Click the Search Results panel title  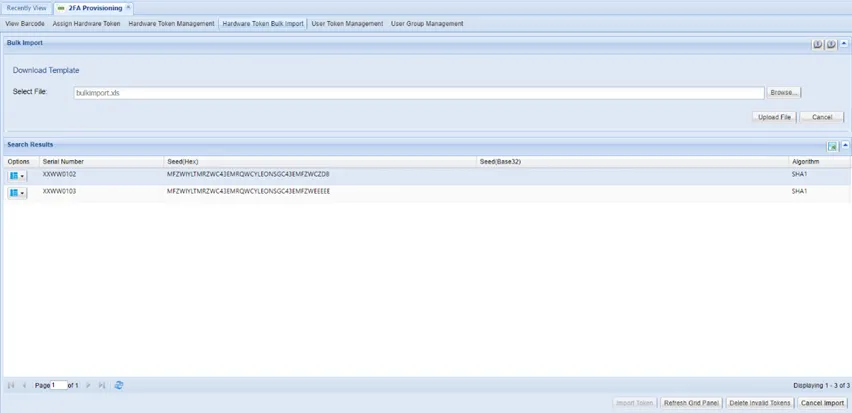(30, 145)
